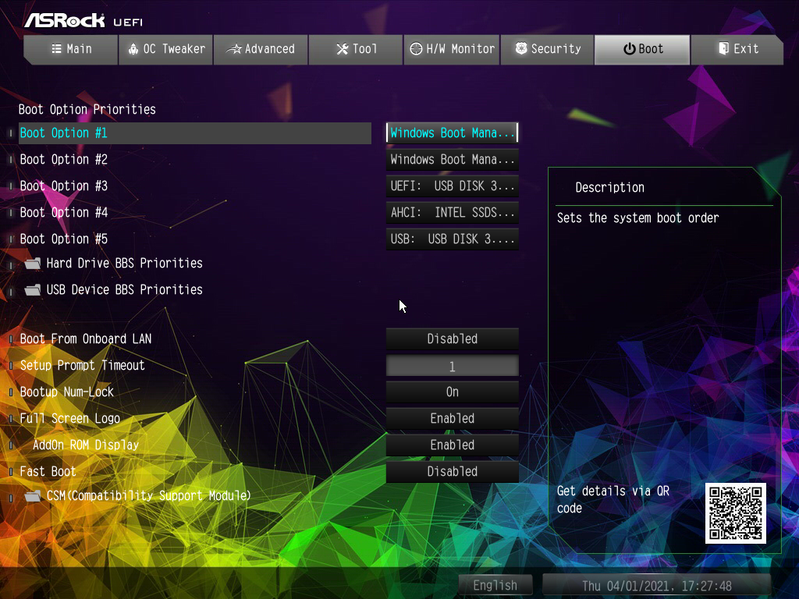Edit the Setup Prompt Timeout field
The width and height of the screenshot is (799, 599).
click(x=452, y=366)
